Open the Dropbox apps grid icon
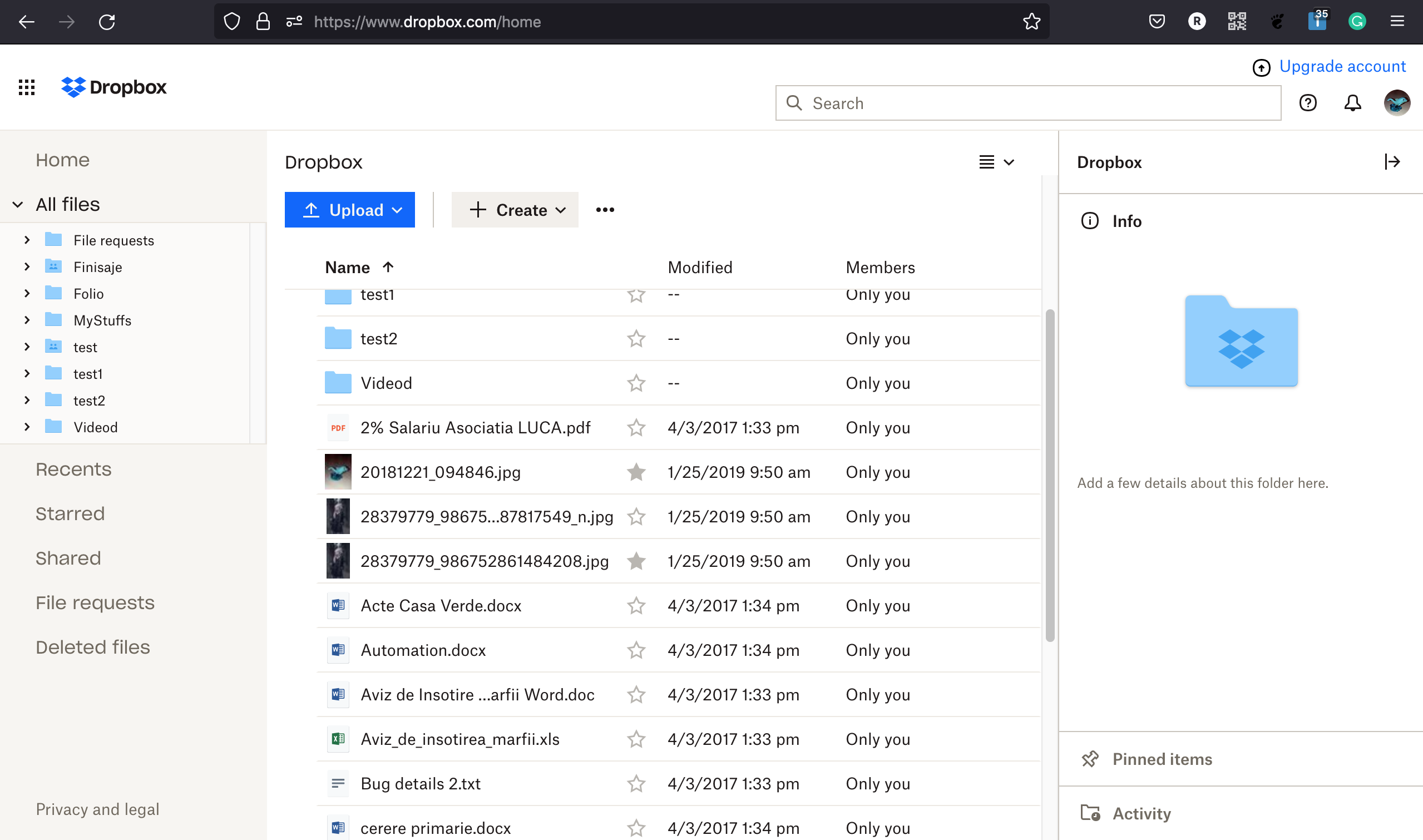 (26, 87)
